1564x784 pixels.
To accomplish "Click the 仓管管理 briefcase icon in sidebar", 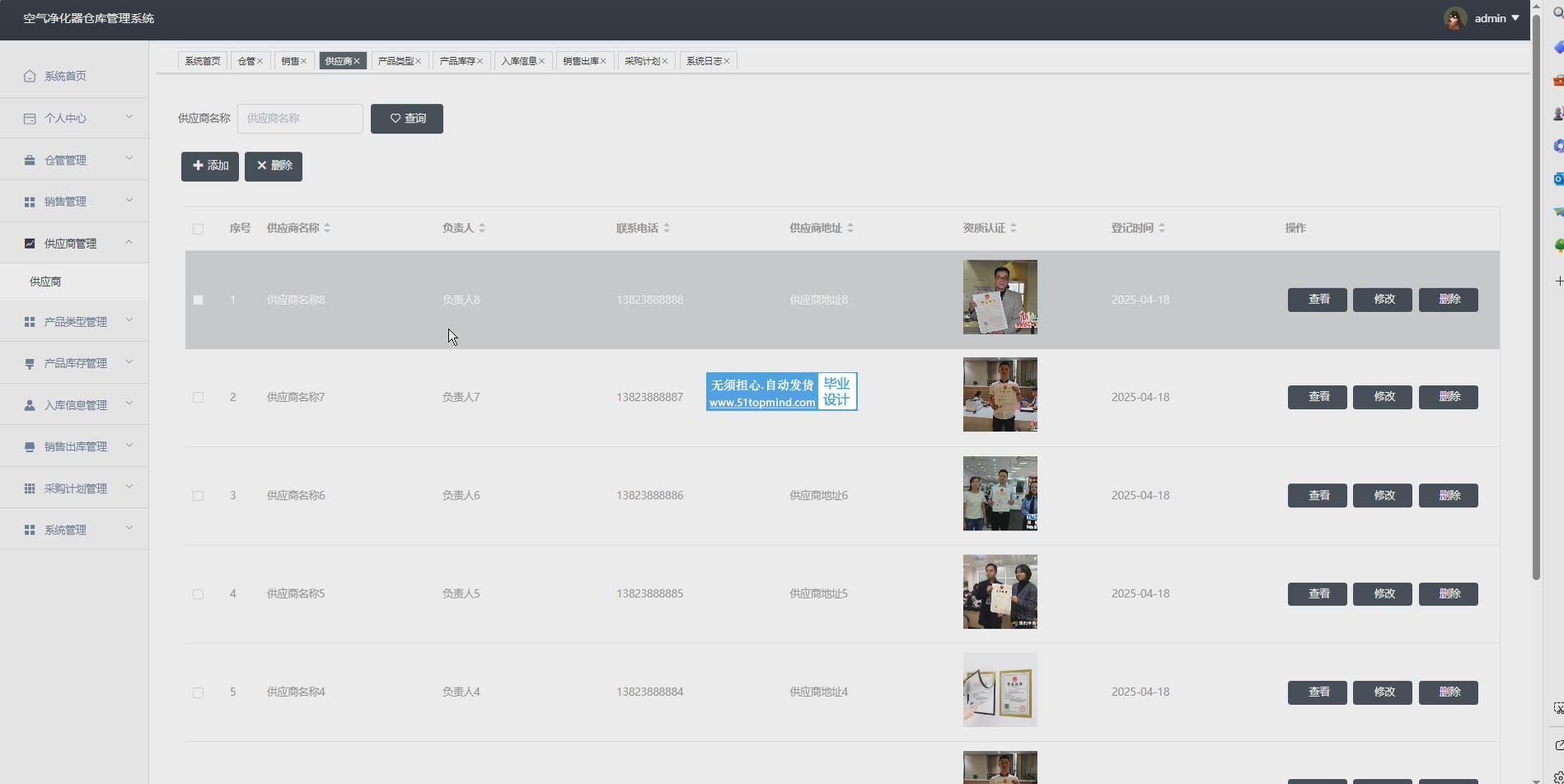I will 30,161.
